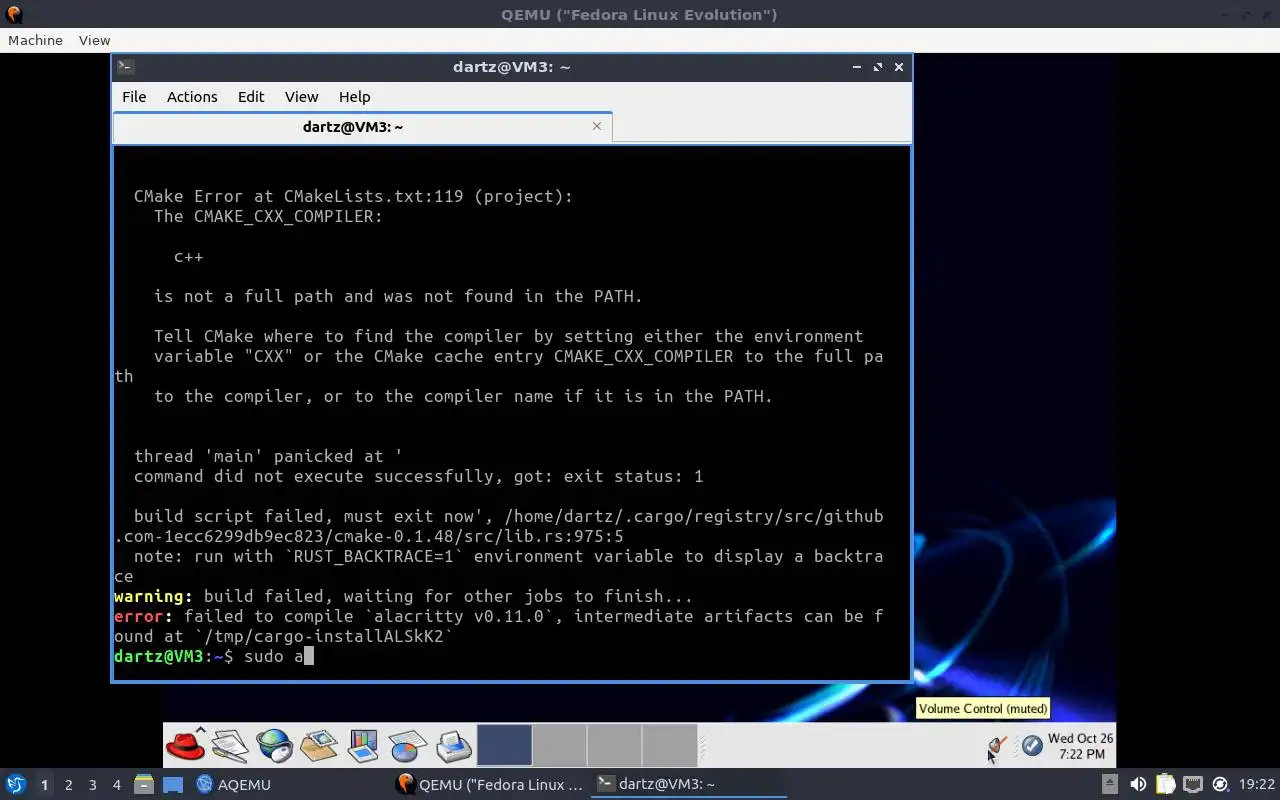Switch to third workspace in guest pager
Viewport: 1280px width, 800px height.
click(x=614, y=745)
